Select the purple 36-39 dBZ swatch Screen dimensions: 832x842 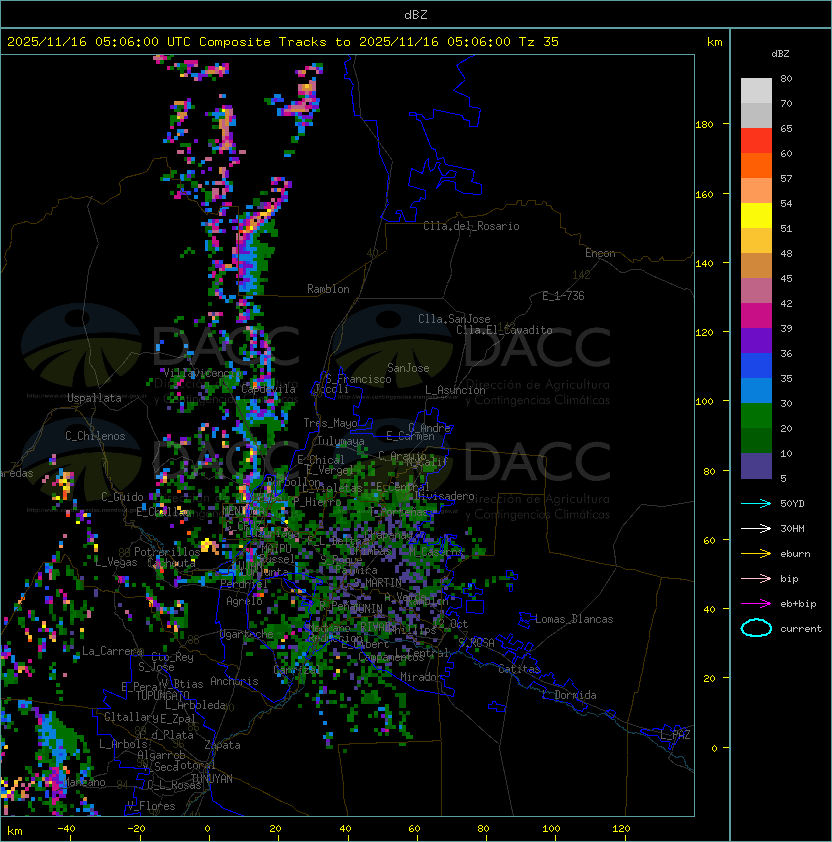click(756, 340)
